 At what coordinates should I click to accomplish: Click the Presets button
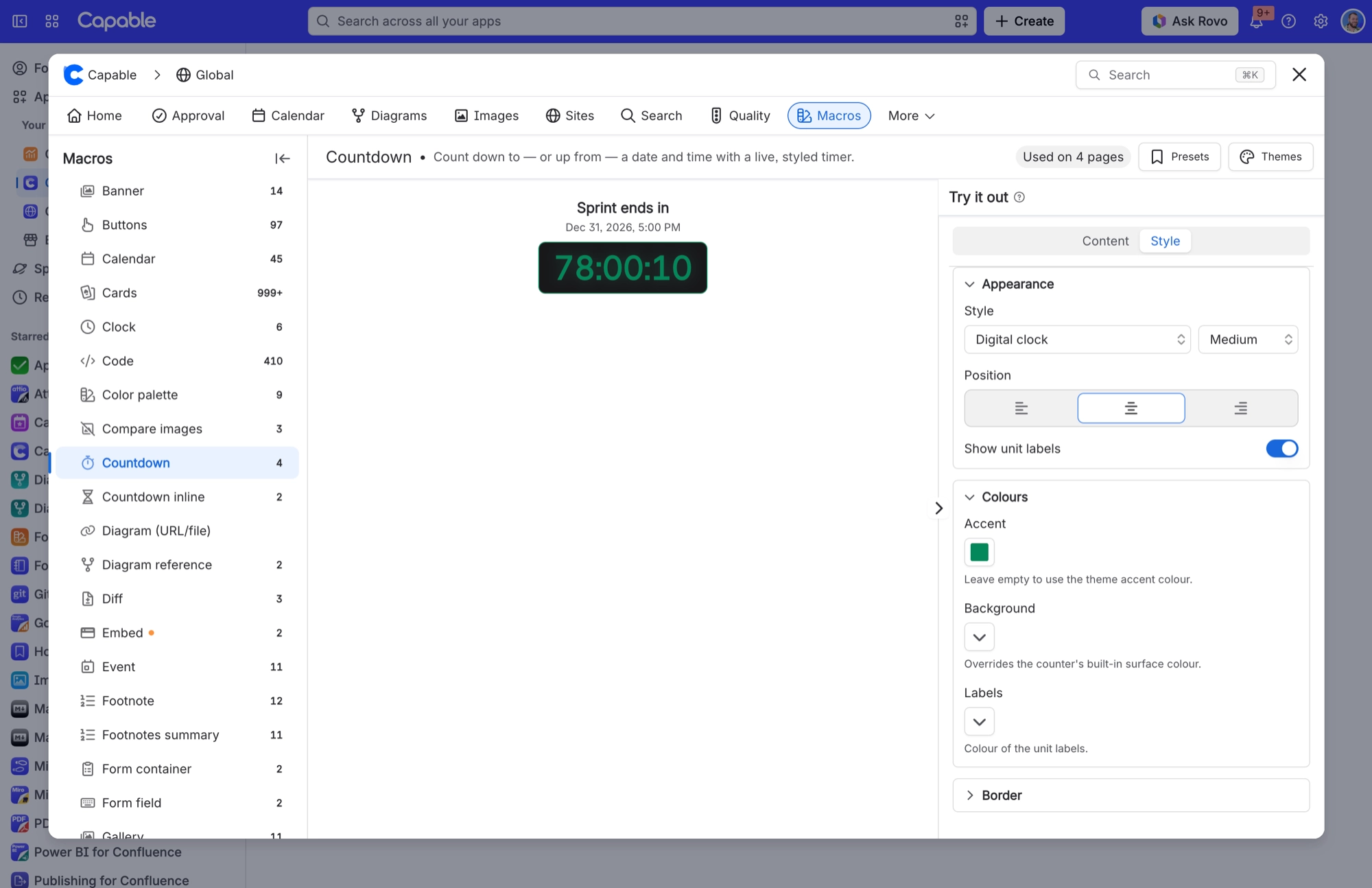pos(1179,157)
